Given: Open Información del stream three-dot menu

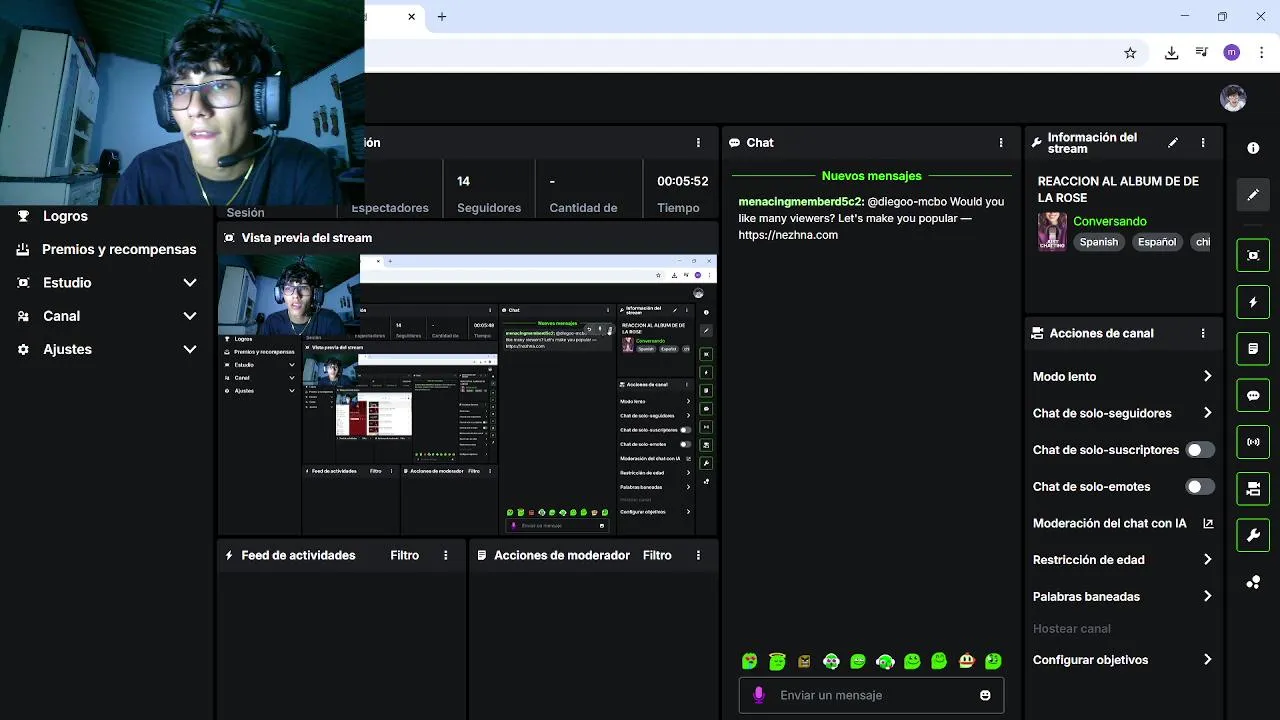Looking at the screenshot, I should point(1203,143).
